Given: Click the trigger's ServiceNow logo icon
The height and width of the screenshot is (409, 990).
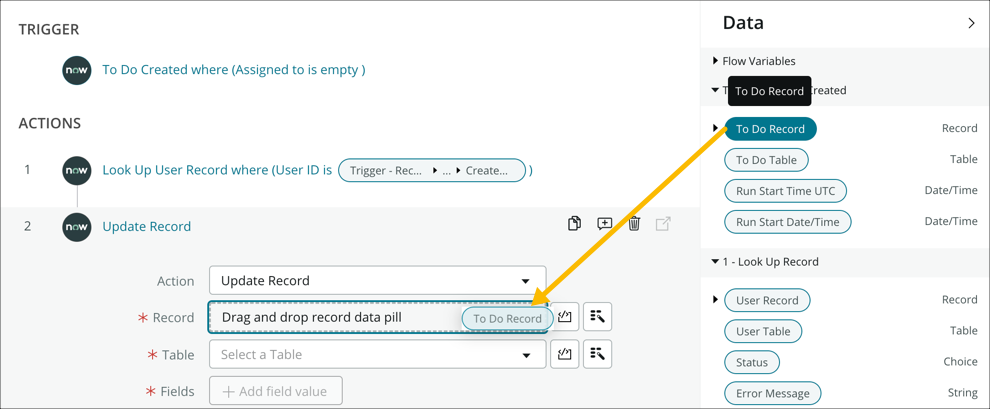Looking at the screenshot, I should (77, 70).
